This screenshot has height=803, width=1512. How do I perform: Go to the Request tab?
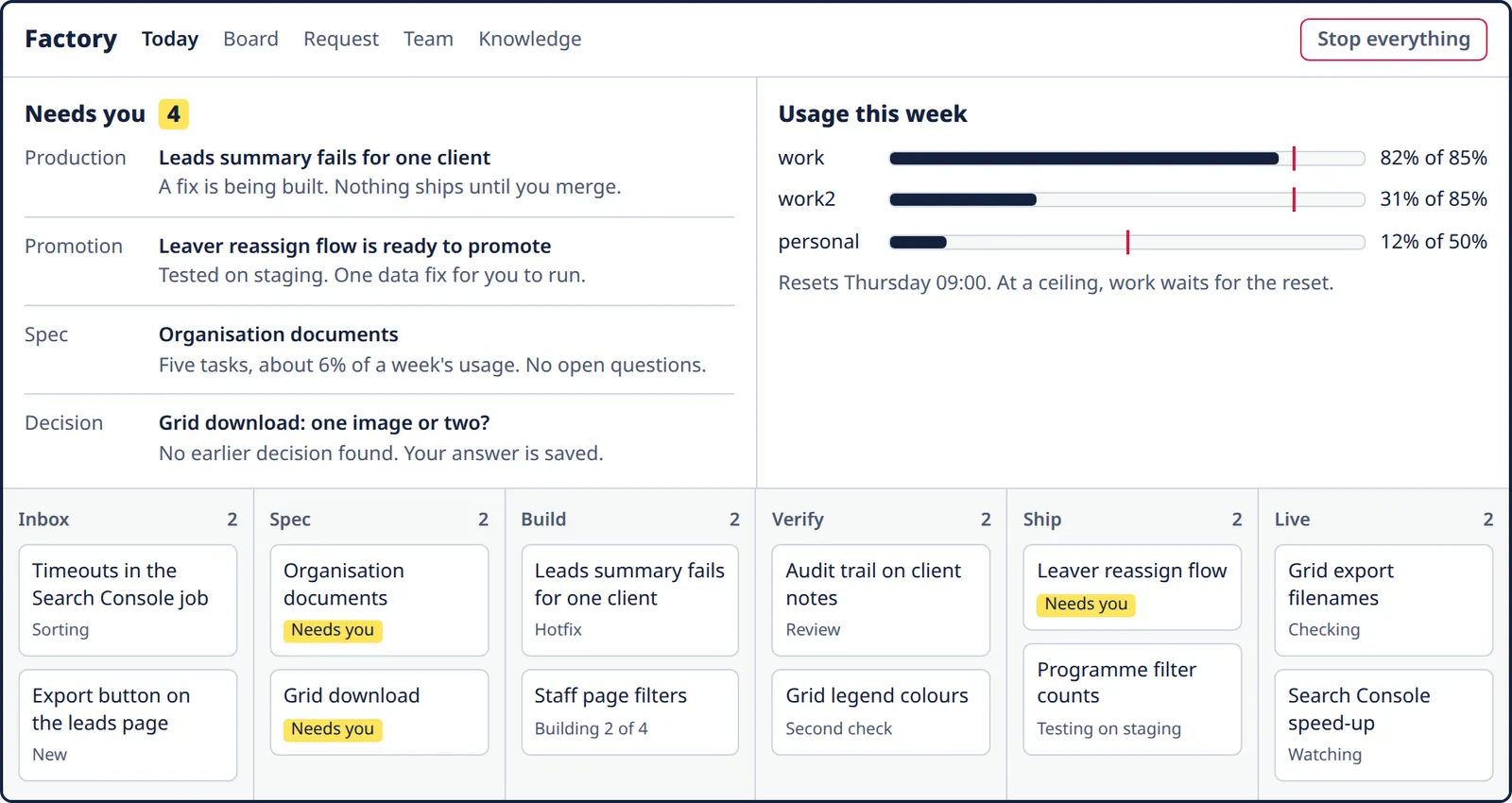tap(340, 39)
